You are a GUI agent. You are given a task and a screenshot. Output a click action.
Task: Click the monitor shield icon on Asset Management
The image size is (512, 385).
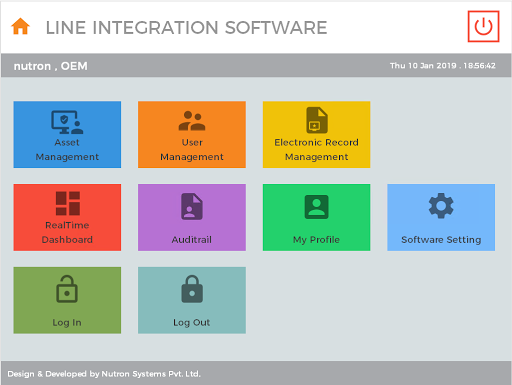pyautogui.click(x=67, y=122)
